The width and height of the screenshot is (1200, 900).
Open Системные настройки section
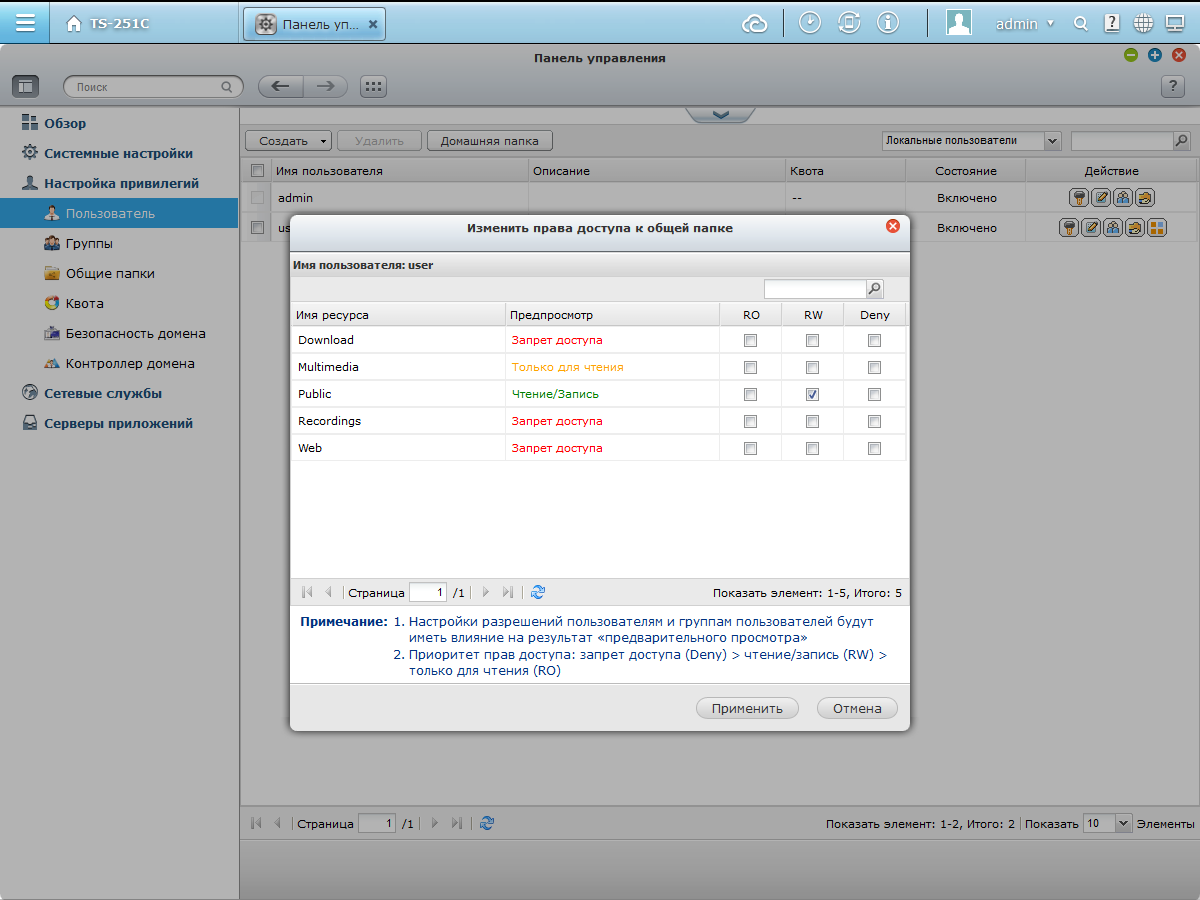pyautogui.click(x=119, y=153)
